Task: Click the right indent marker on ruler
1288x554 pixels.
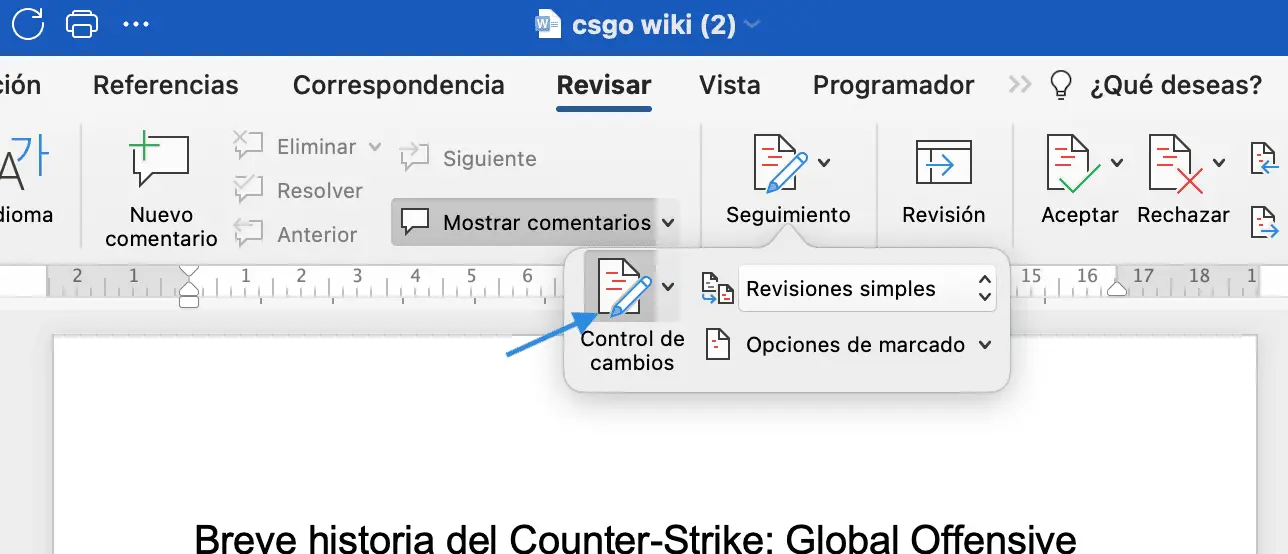Action: (x=1118, y=289)
